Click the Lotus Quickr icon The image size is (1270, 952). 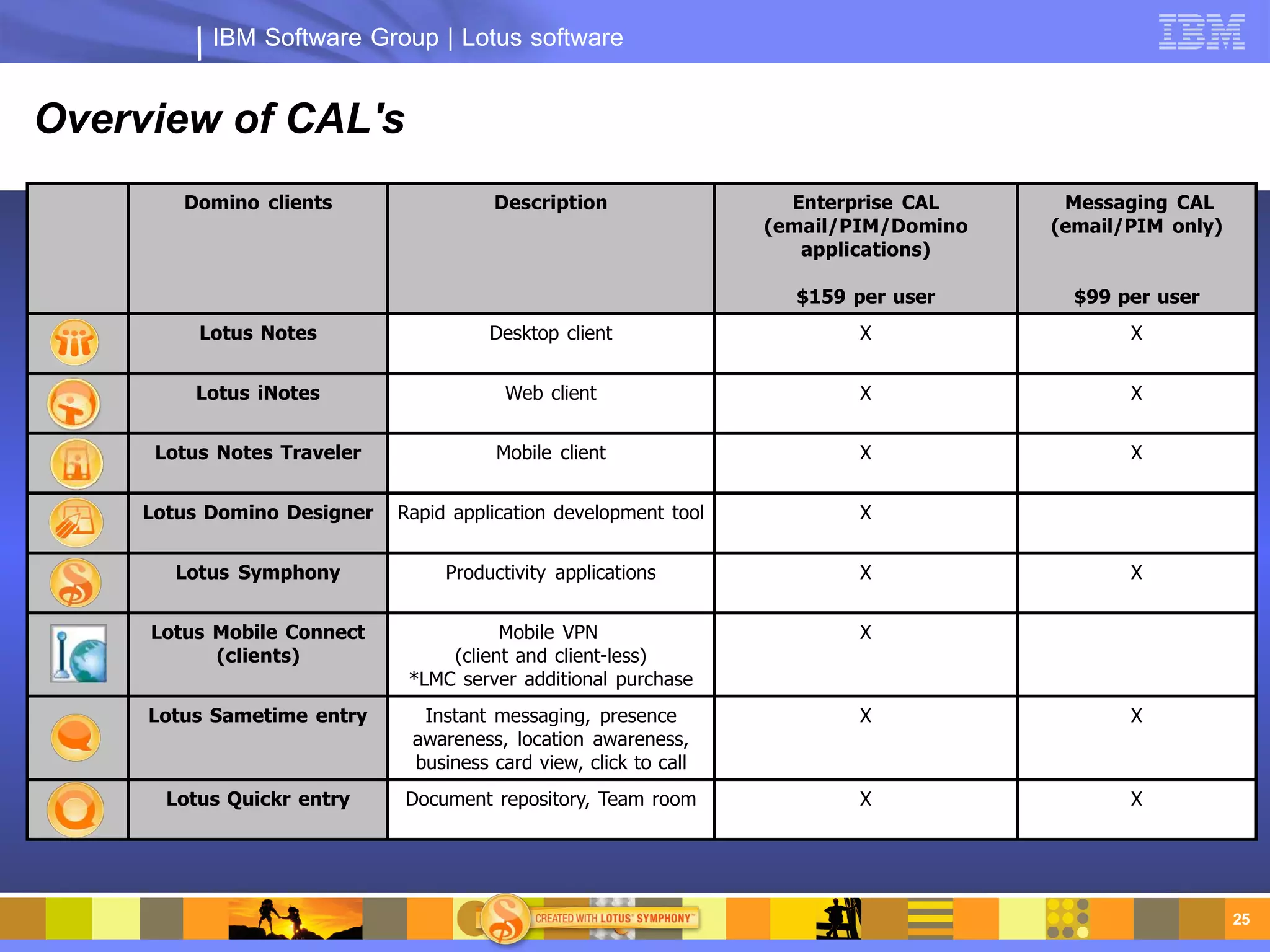[75, 809]
